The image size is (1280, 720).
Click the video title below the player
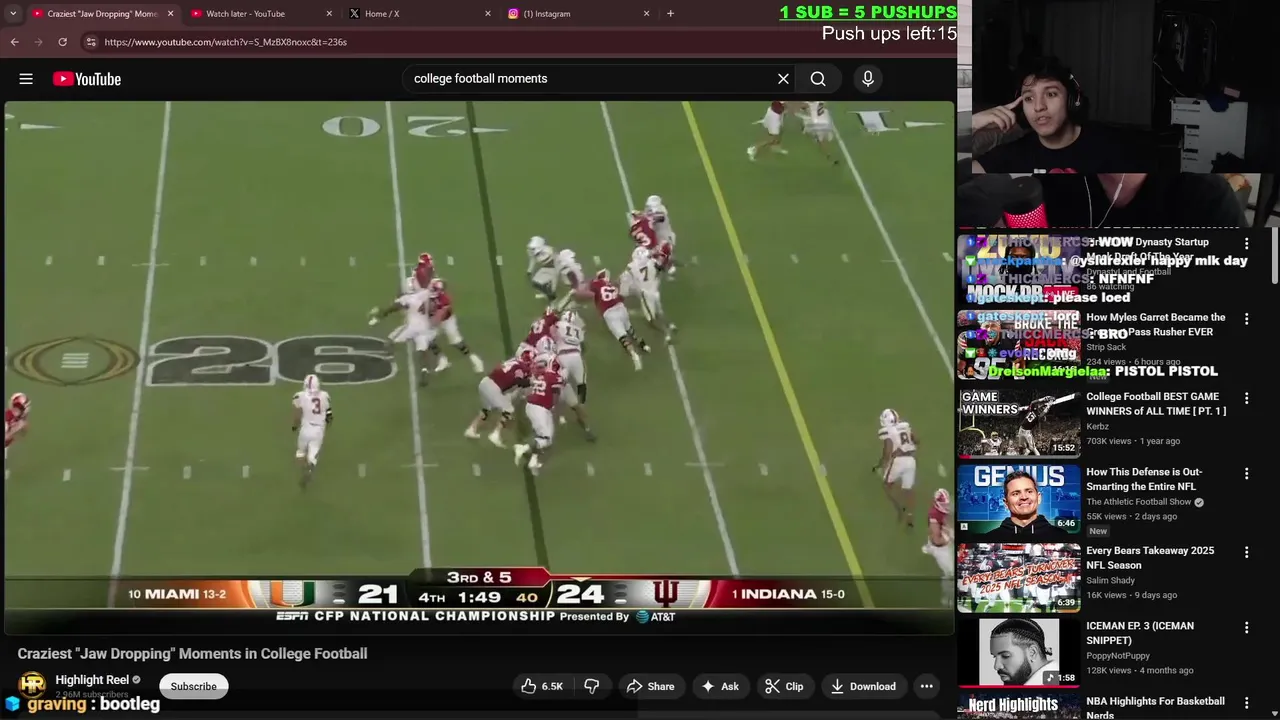pyautogui.click(x=192, y=653)
